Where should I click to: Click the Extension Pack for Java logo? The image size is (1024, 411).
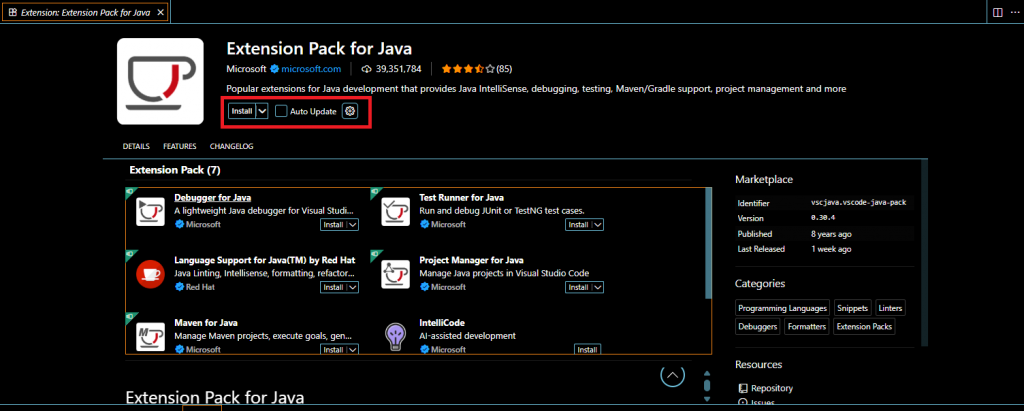coord(160,81)
